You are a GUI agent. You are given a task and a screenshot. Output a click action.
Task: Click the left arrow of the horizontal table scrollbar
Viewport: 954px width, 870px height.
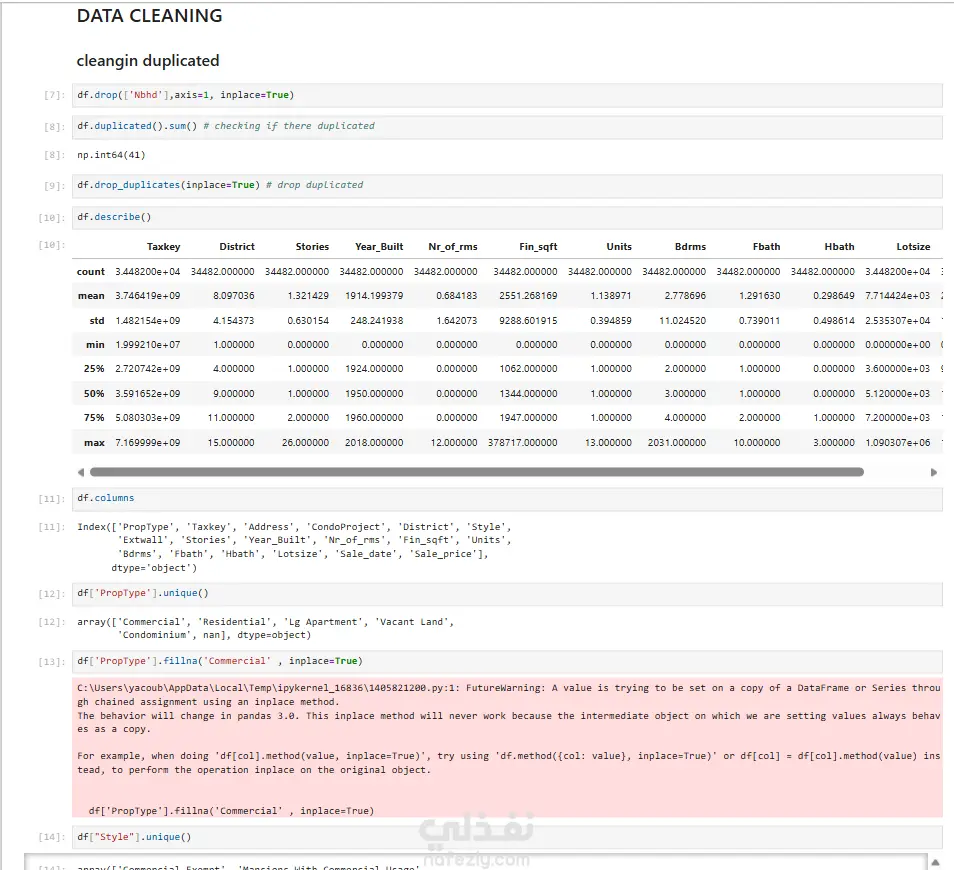click(81, 472)
